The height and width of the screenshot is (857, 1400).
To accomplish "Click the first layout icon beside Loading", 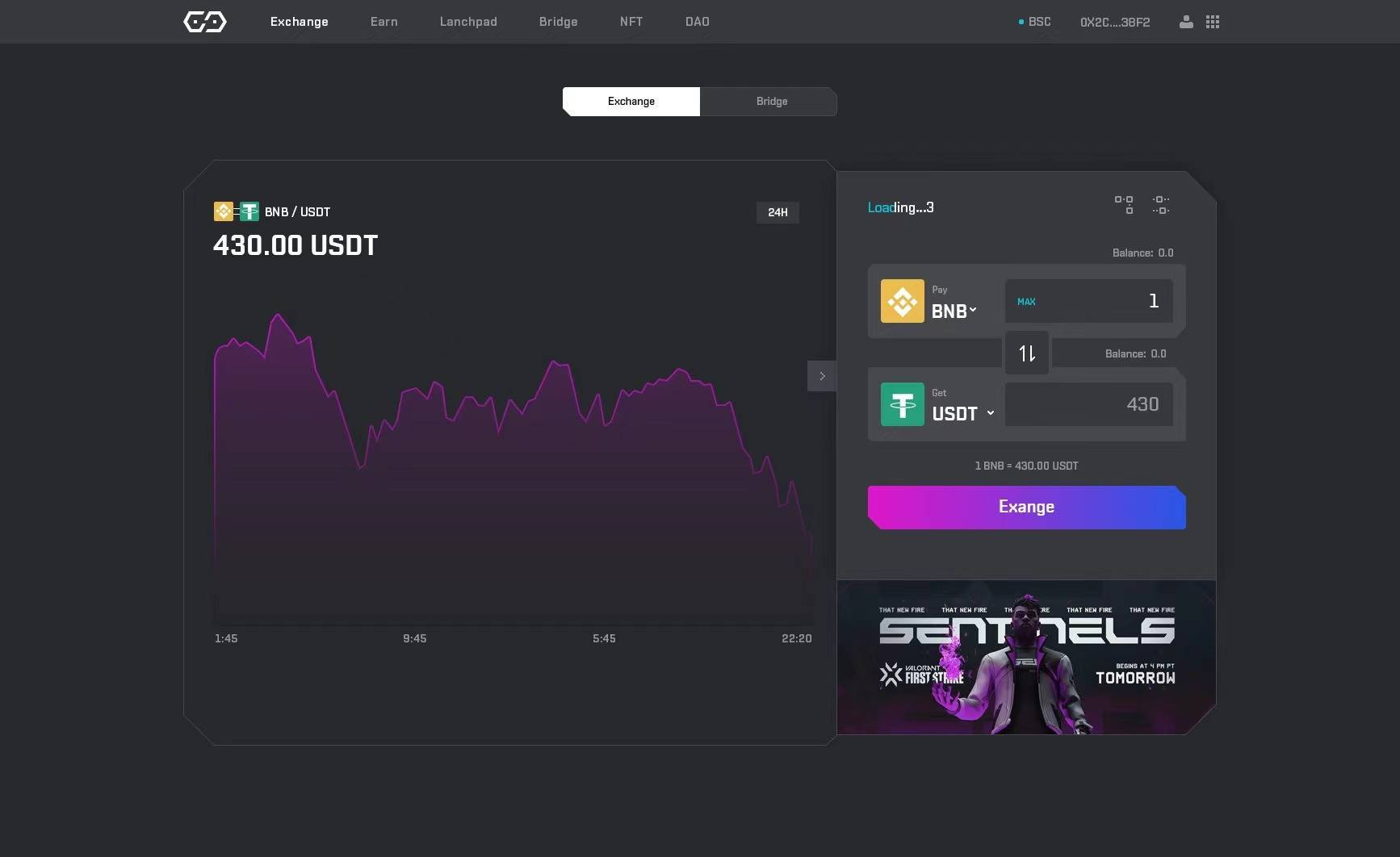I will (1123, 205).
